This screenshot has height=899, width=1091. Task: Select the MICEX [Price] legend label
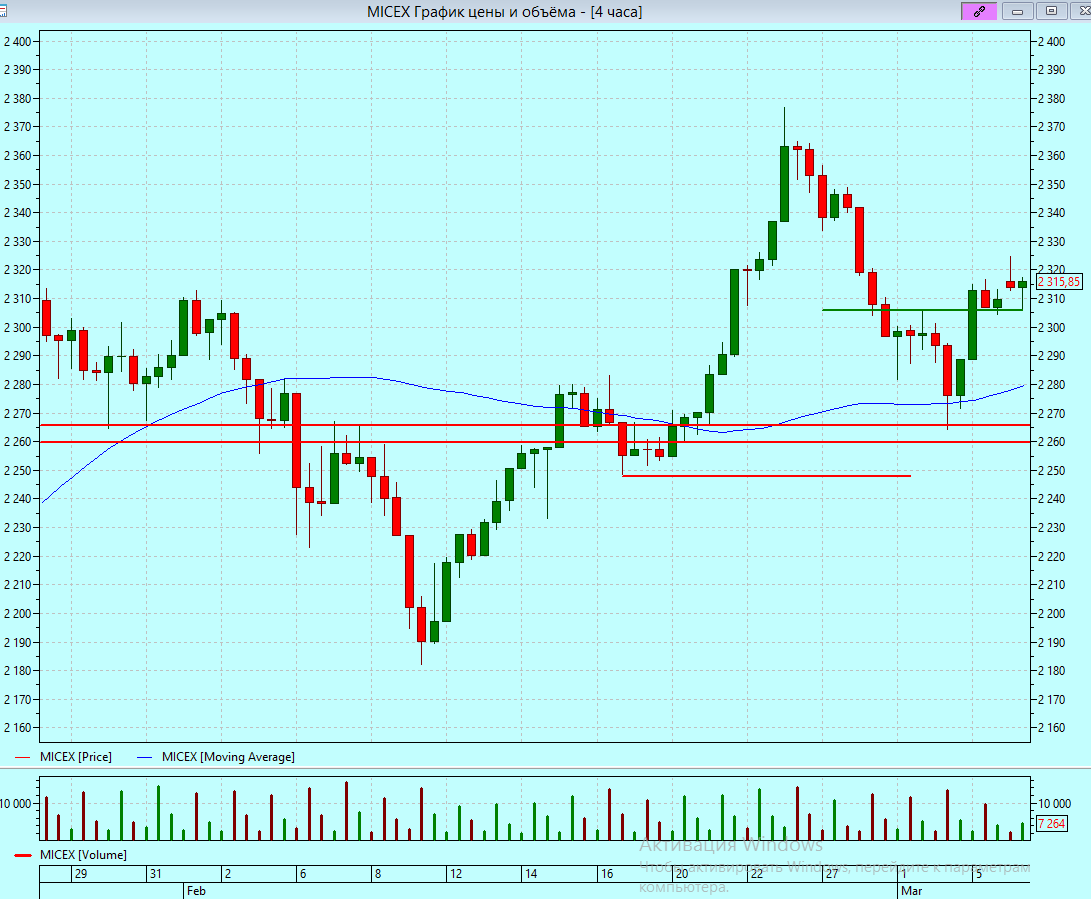click(76, 757)
